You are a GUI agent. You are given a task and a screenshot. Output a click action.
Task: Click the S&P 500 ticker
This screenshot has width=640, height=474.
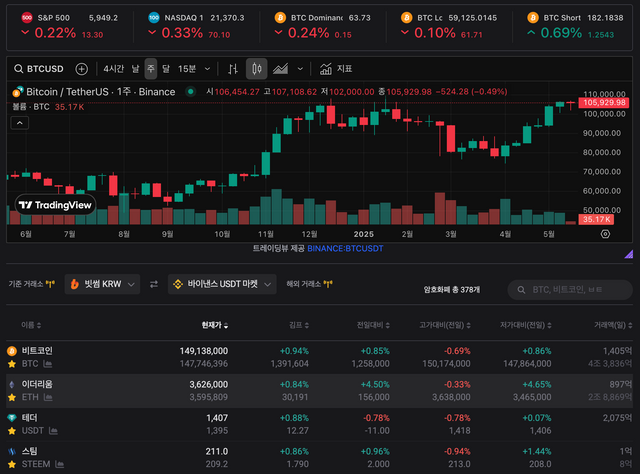(69, 27)
